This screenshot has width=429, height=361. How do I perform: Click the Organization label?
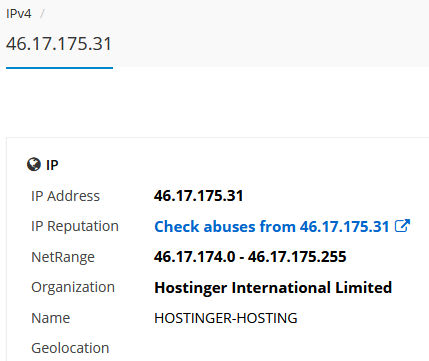click(73, 287)
